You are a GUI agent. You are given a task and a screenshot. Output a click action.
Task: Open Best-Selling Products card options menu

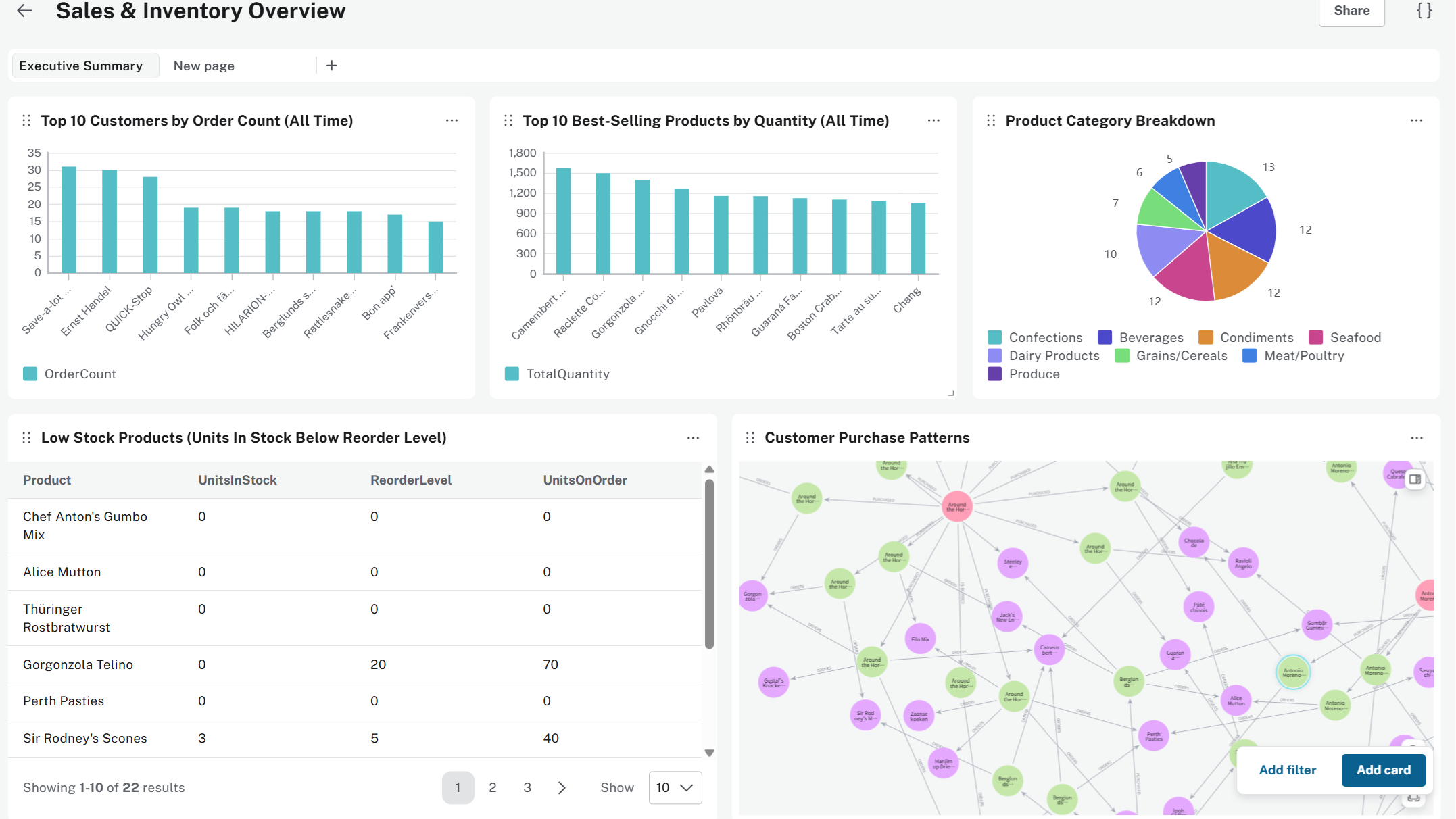point(933,120)
